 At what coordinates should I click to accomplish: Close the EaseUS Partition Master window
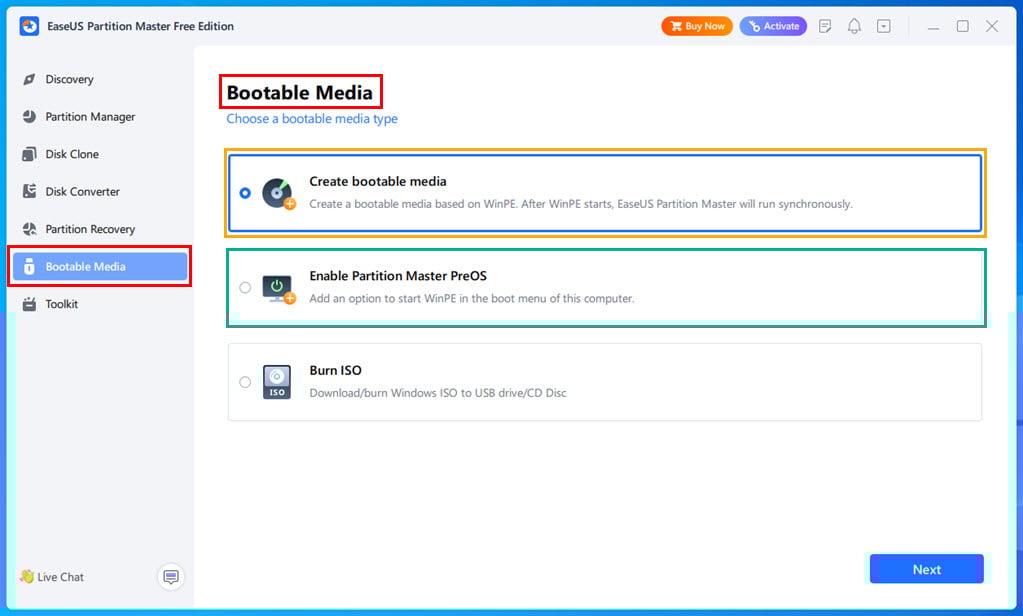(992, 26)
